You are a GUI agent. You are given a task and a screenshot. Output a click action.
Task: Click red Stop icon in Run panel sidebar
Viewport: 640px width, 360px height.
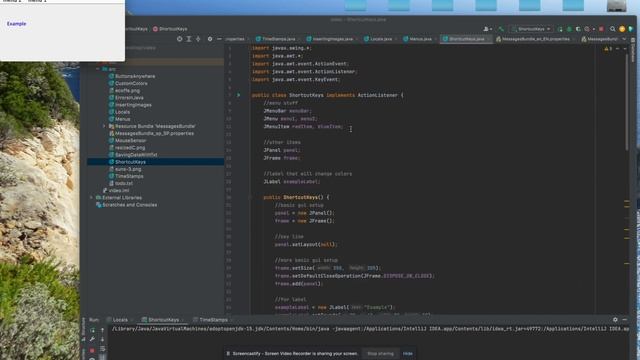coord(92,350)
